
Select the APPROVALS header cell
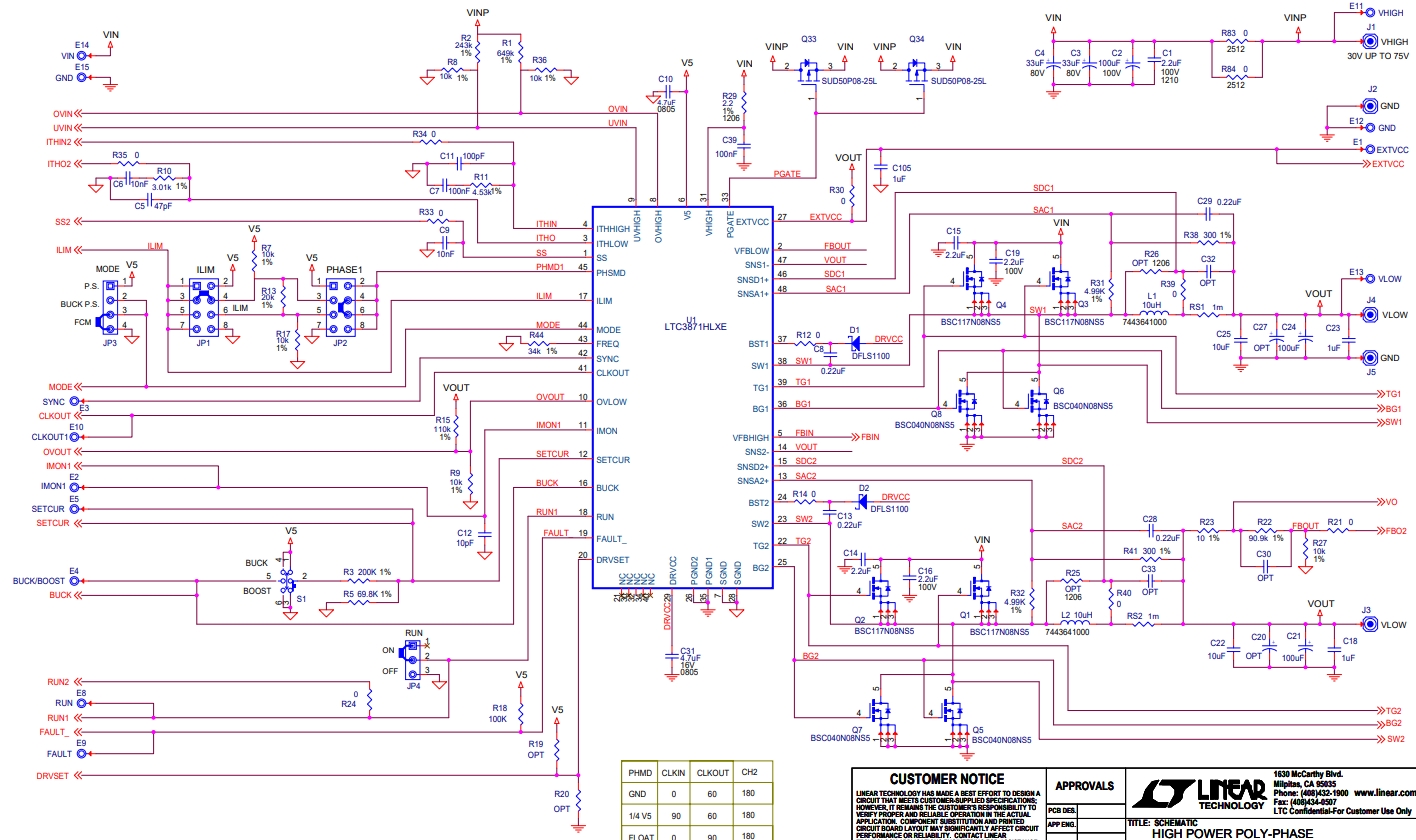coord(1085,785)
